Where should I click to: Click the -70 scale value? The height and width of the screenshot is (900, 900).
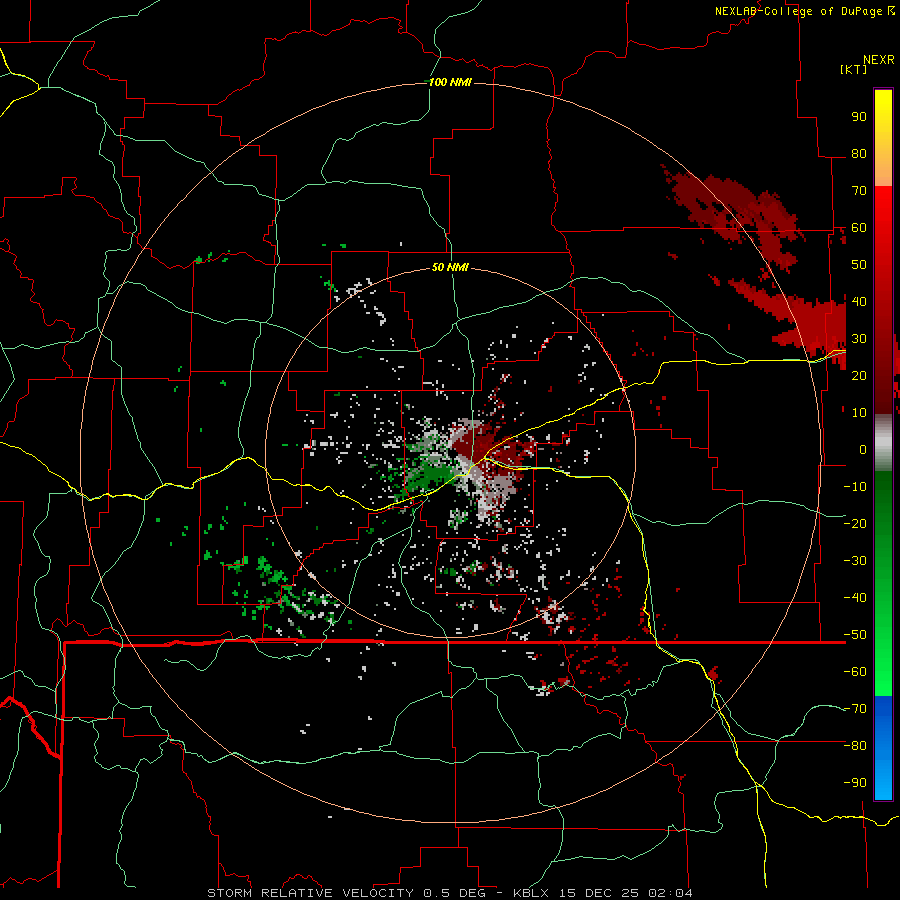(x=855, y=709)
